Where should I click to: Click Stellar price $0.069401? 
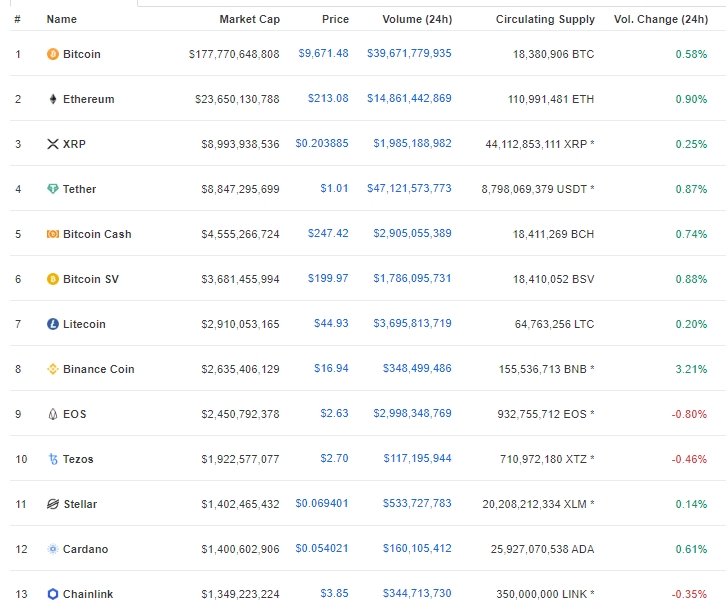coord(322,503)
